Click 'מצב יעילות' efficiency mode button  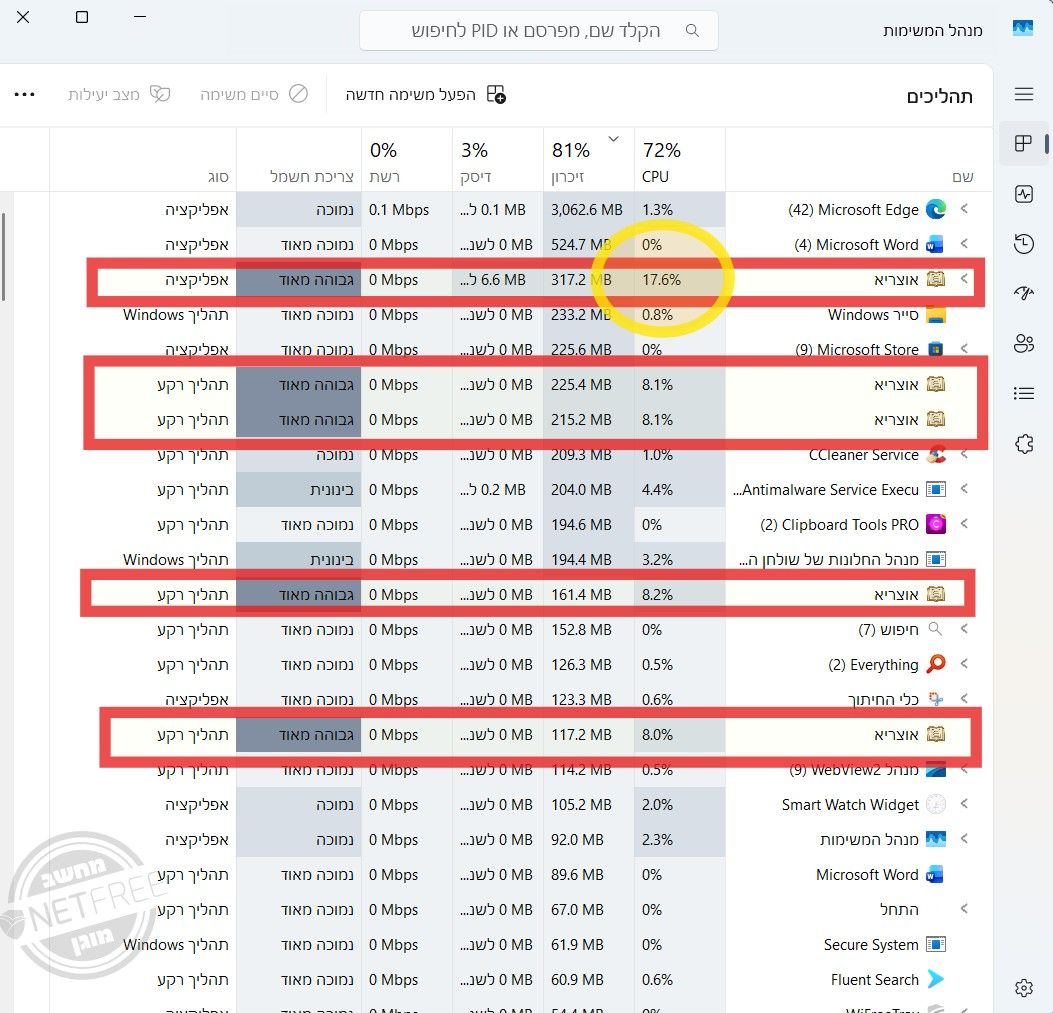click(x=119, y=94)
